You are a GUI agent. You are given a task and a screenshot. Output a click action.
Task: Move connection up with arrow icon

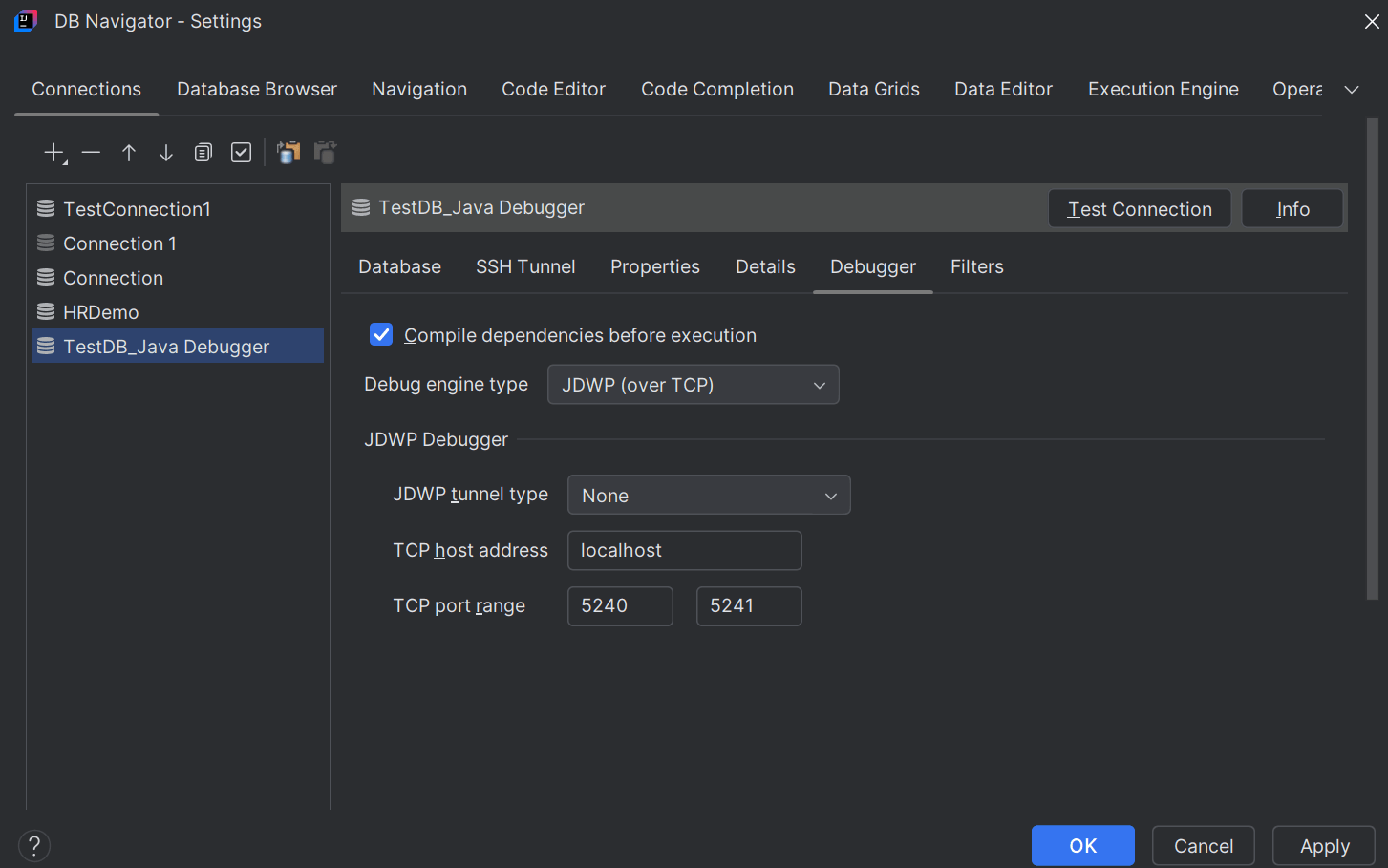(129, 153)
